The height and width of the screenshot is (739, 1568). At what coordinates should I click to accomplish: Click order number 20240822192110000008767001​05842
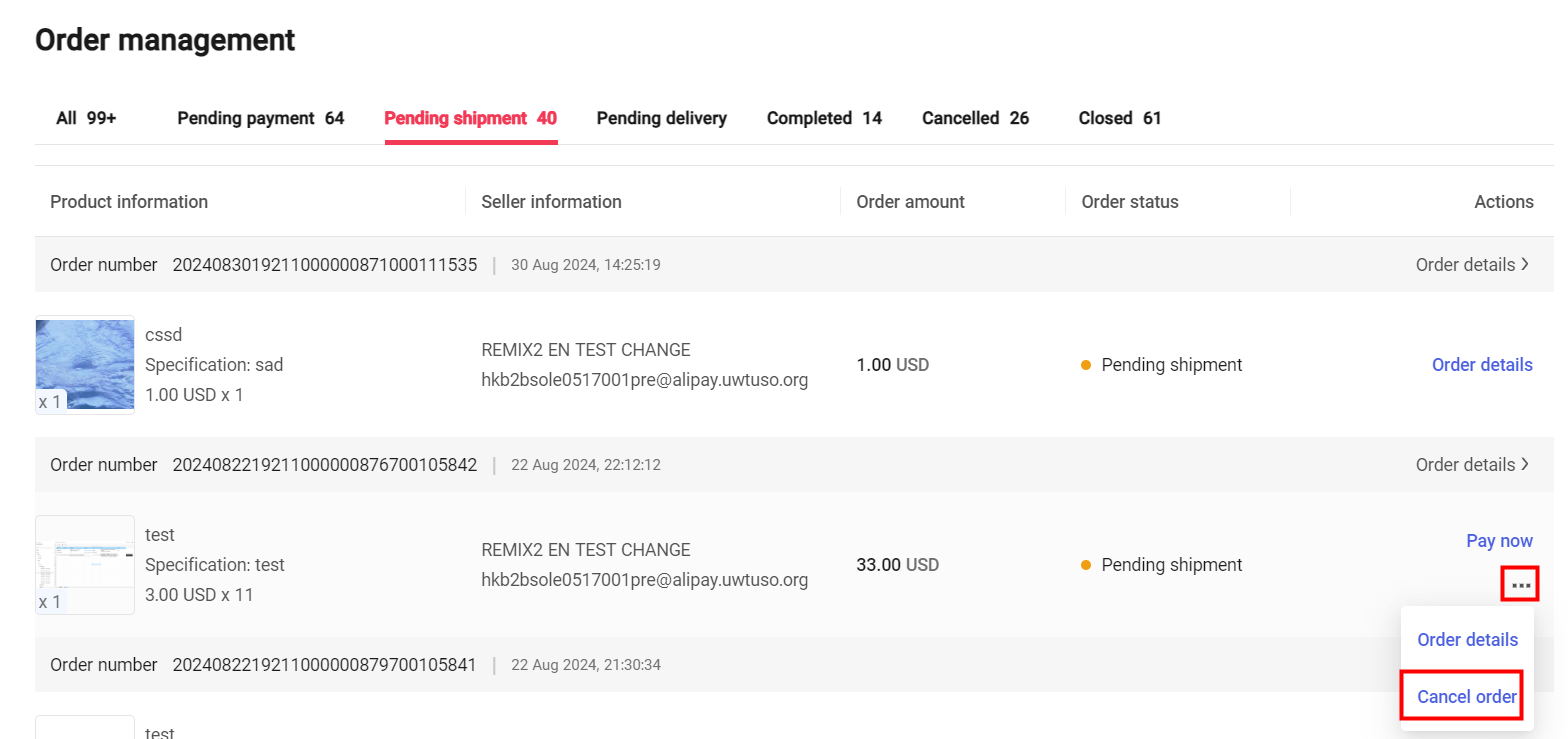tap(324, 465)
